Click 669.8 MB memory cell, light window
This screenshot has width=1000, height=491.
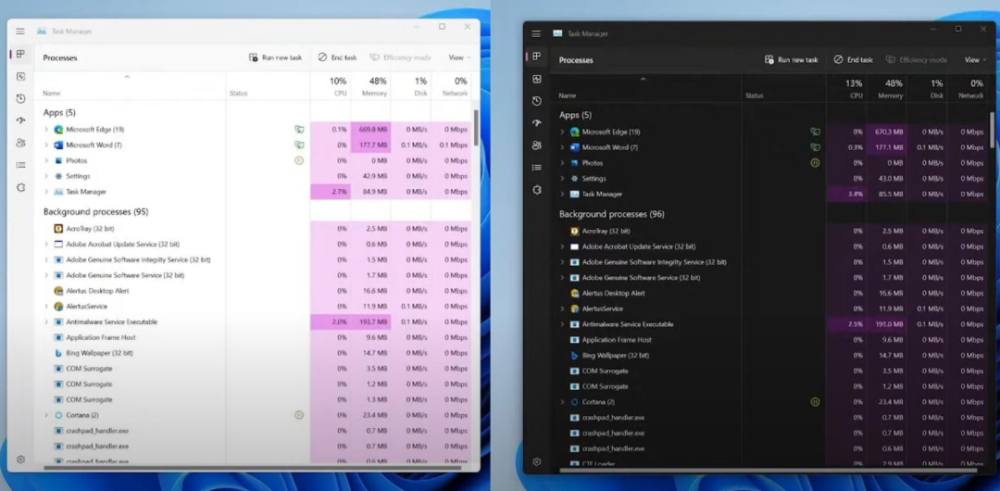371,129
